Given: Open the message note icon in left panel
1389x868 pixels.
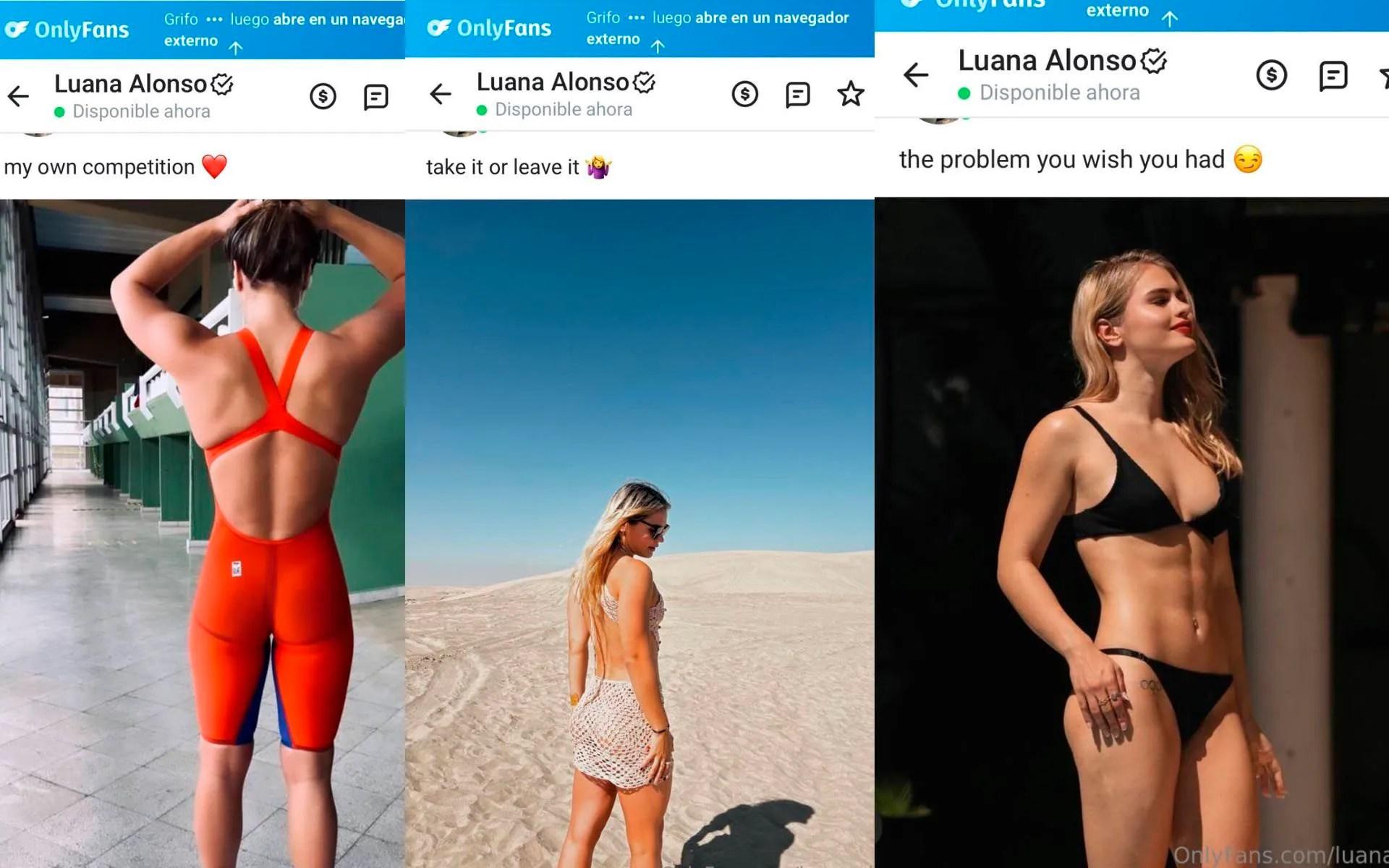Looking at the screenshot, I should coord(376,97).
